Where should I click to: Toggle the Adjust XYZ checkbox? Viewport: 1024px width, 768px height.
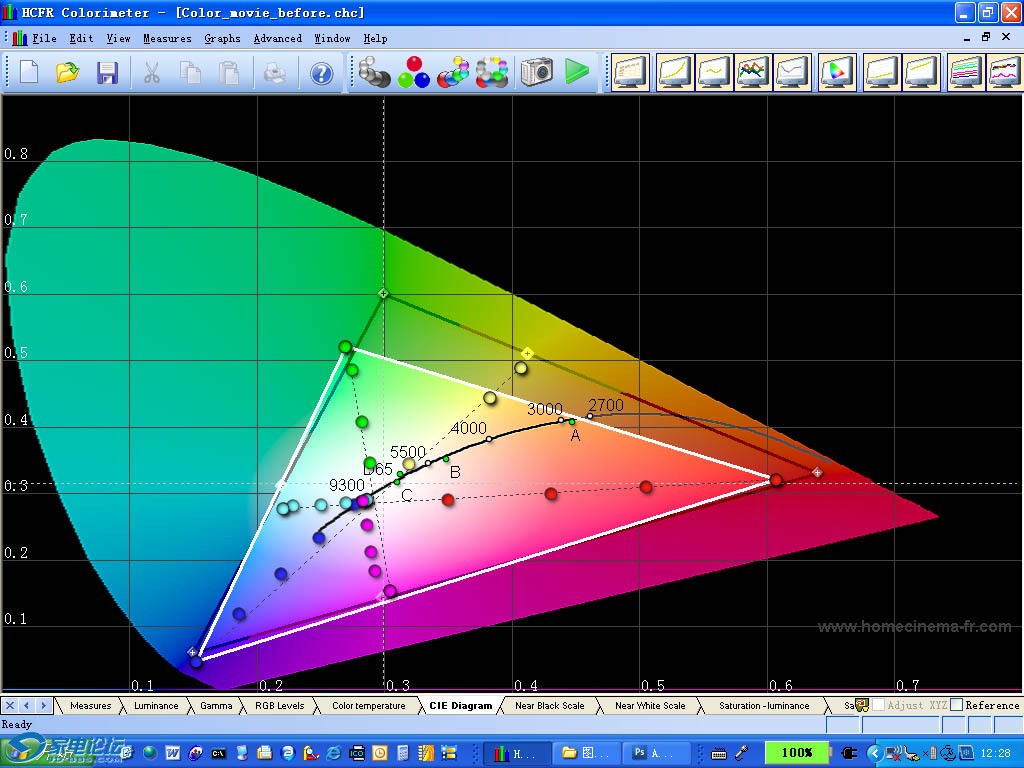(x=878, y=705)
